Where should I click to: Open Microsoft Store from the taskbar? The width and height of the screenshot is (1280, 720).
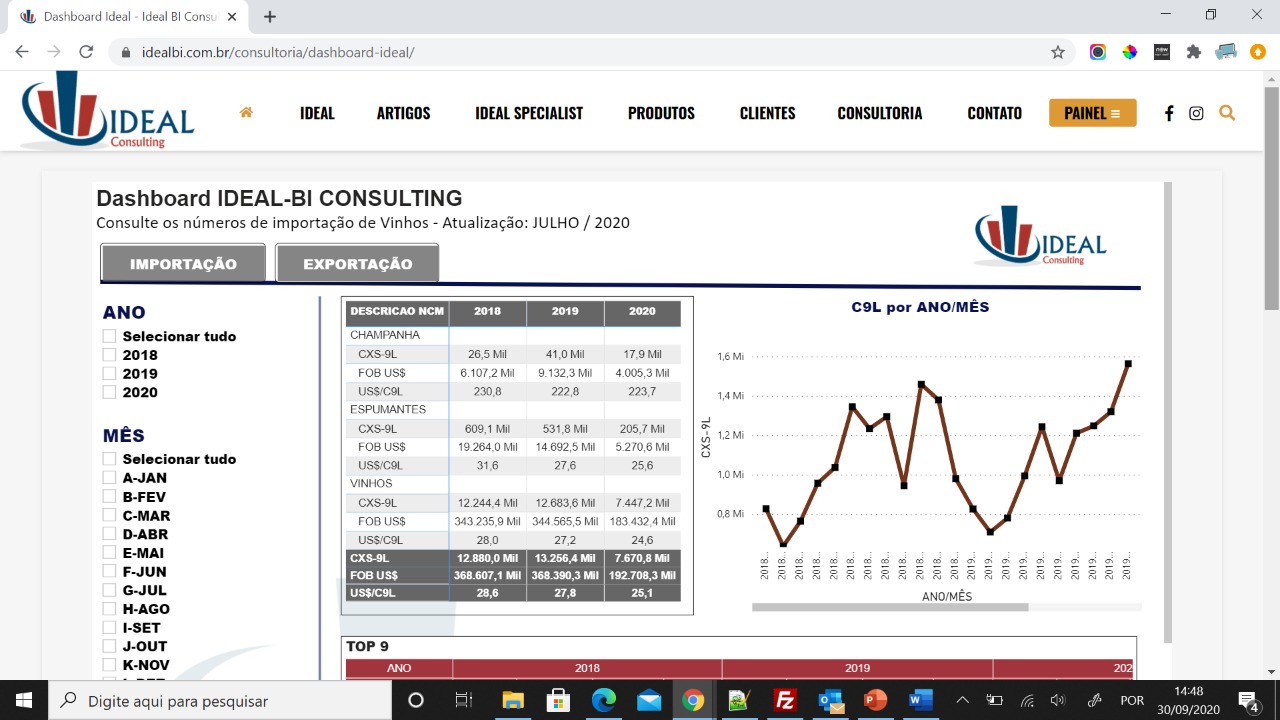pyautogui.click(x=558, y=700)
